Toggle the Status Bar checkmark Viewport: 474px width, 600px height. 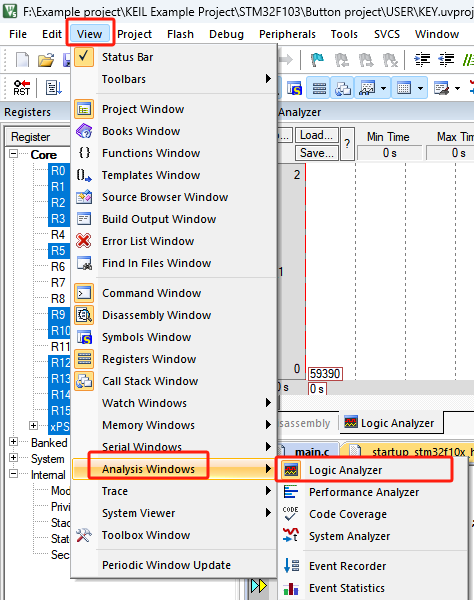pyautogui.click(x=84, y=57)
